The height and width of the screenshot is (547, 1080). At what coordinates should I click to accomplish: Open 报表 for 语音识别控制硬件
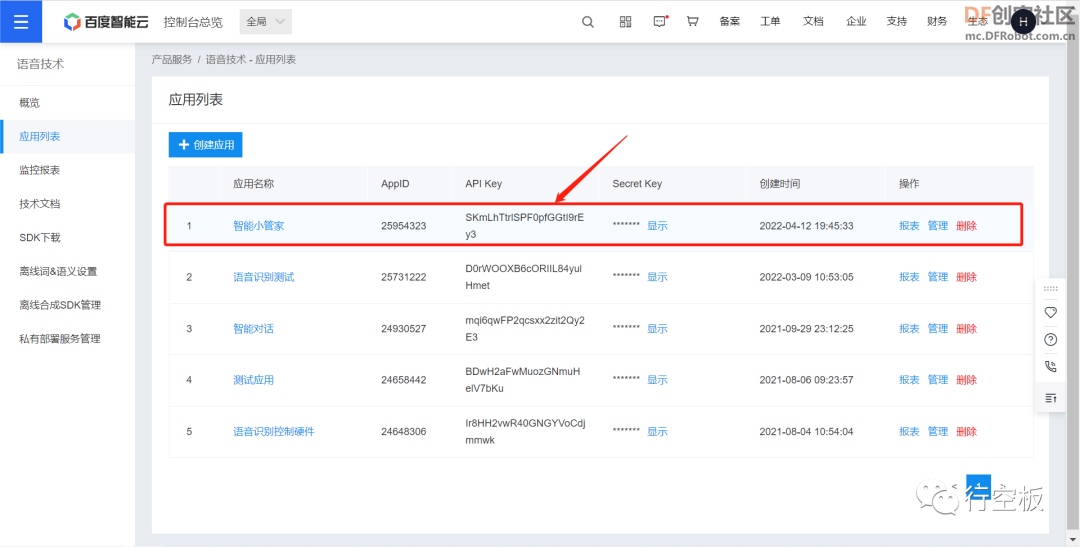(909, 431)
